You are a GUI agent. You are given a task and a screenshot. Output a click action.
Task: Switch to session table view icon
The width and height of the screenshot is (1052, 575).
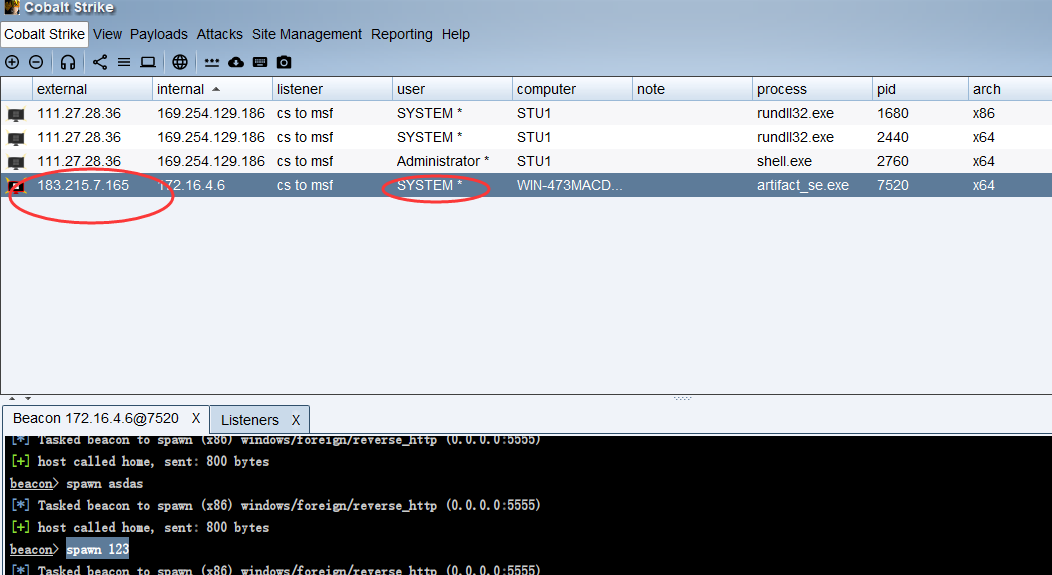click(x=124, y=62)
